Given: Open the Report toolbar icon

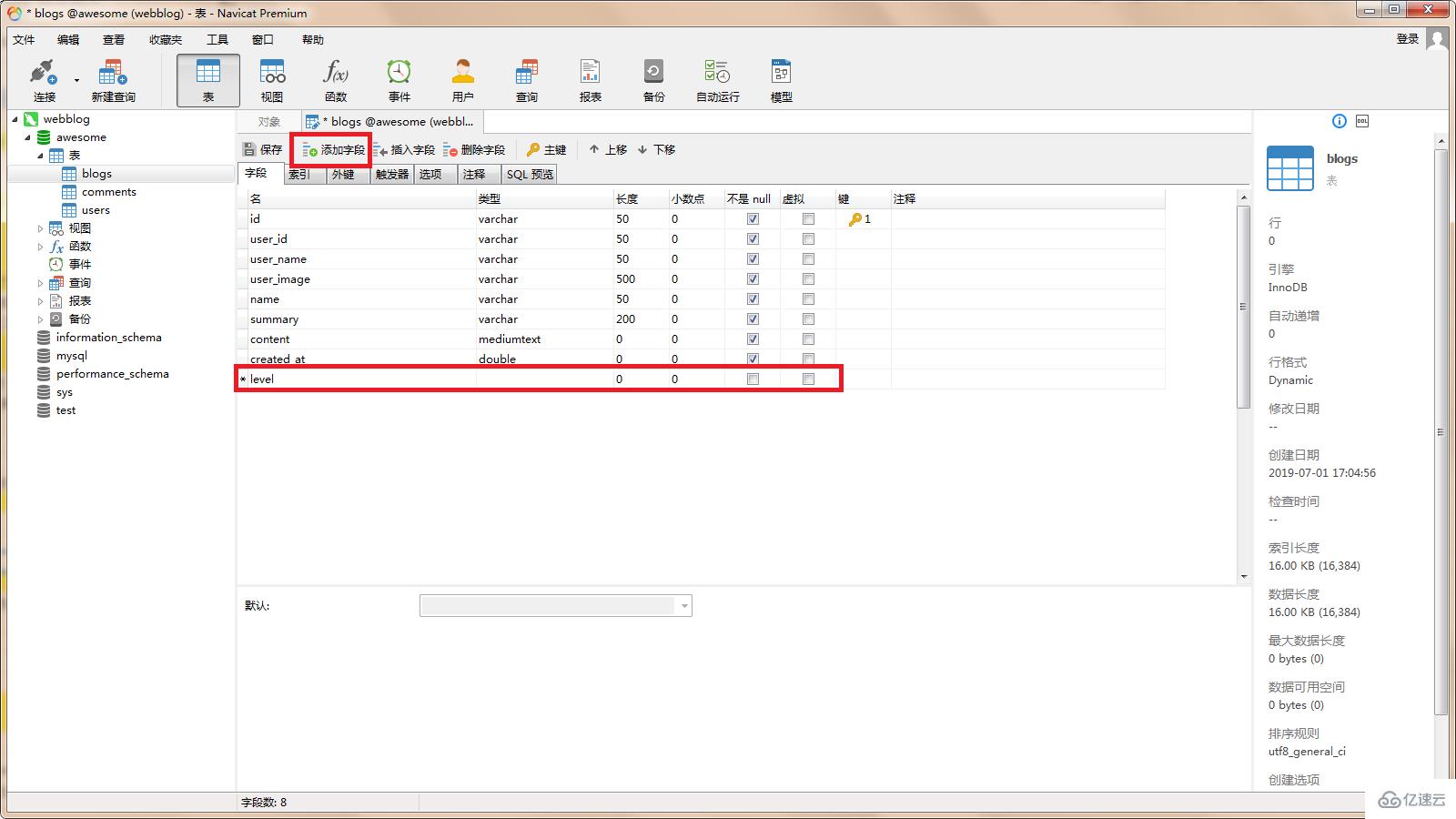Looking at the screenshot, I should click(x=591, y=80).
